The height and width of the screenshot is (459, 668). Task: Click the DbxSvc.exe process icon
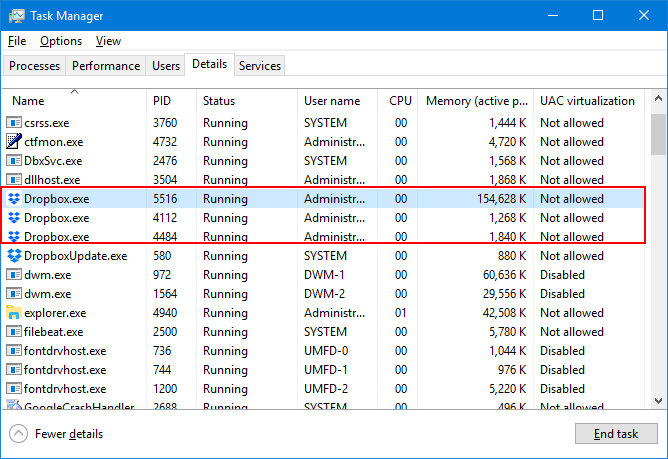pyautogui.click(x=14, y=161)
